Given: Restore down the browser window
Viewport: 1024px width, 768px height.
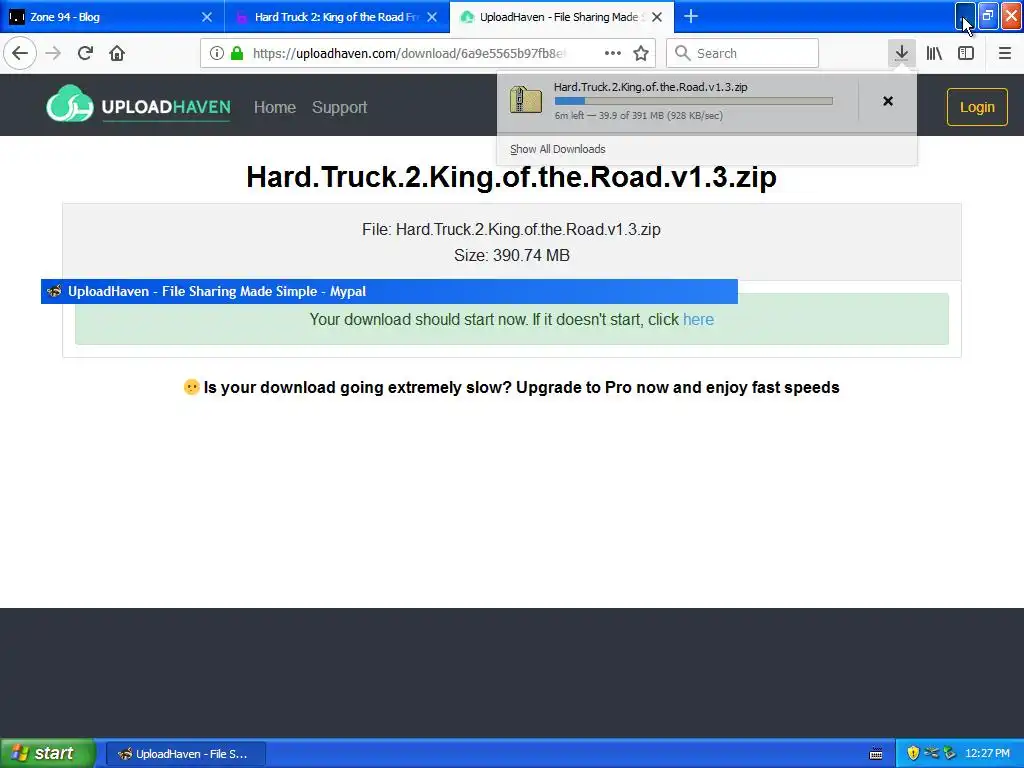Looking at the screenshot, I should click(988, 16).
